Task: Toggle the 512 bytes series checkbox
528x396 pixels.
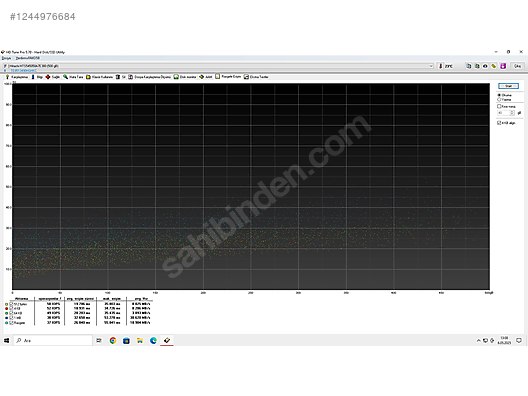Action: [x=11, y=304]
